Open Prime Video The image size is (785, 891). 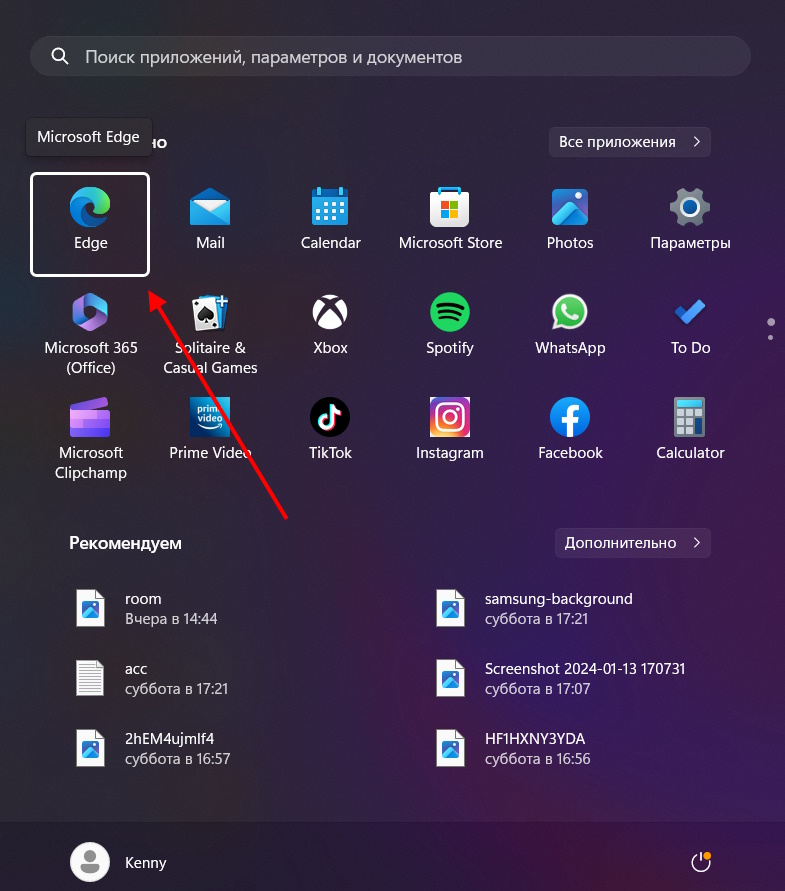tap(210, 430)
